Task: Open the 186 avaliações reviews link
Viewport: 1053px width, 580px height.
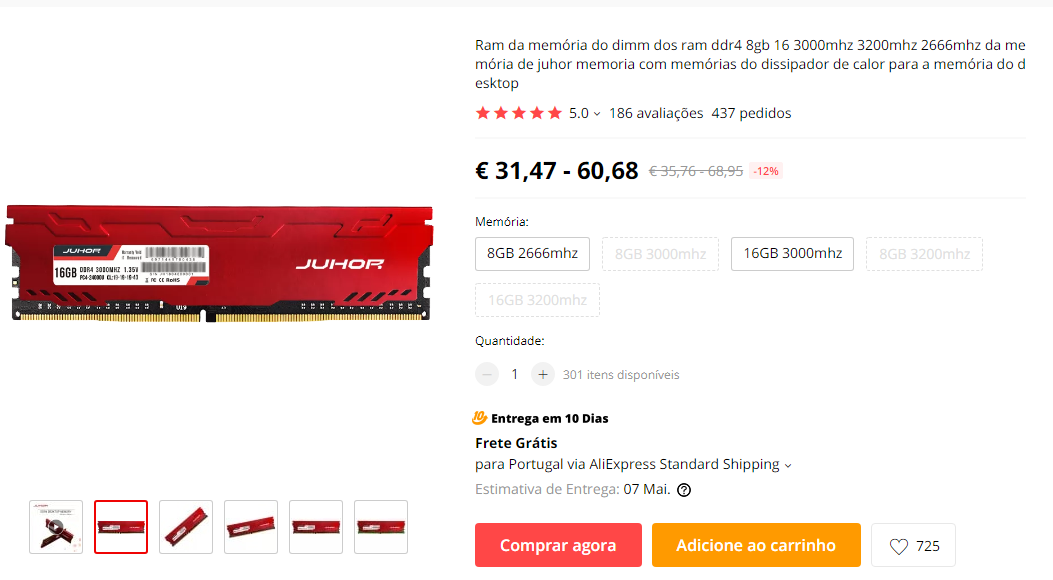Action: 656,113
